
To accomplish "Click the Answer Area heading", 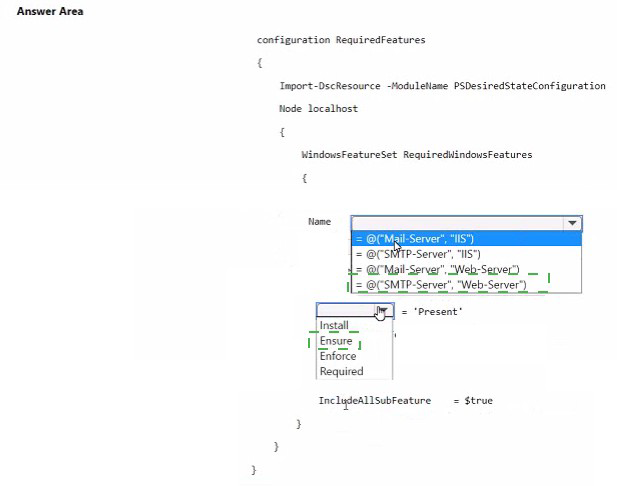I will click(50, 11).
